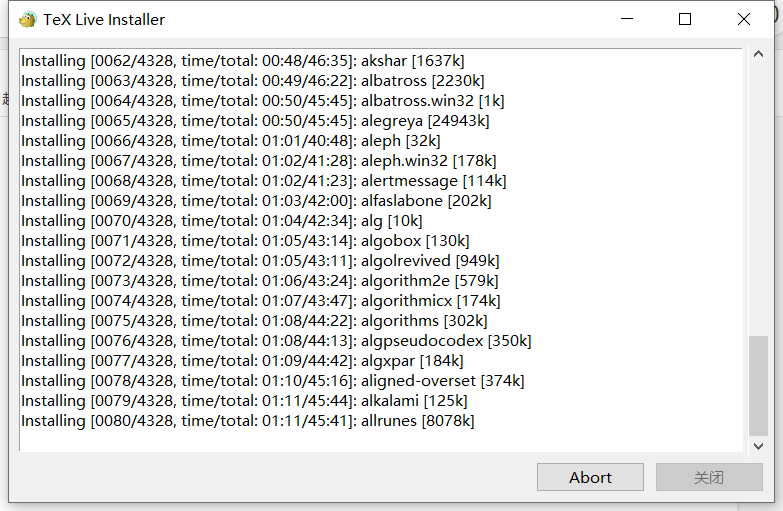Click the greyed-out 关闭 button
The width and height of the screenshot is (783, 511).
tap(709, 477)
